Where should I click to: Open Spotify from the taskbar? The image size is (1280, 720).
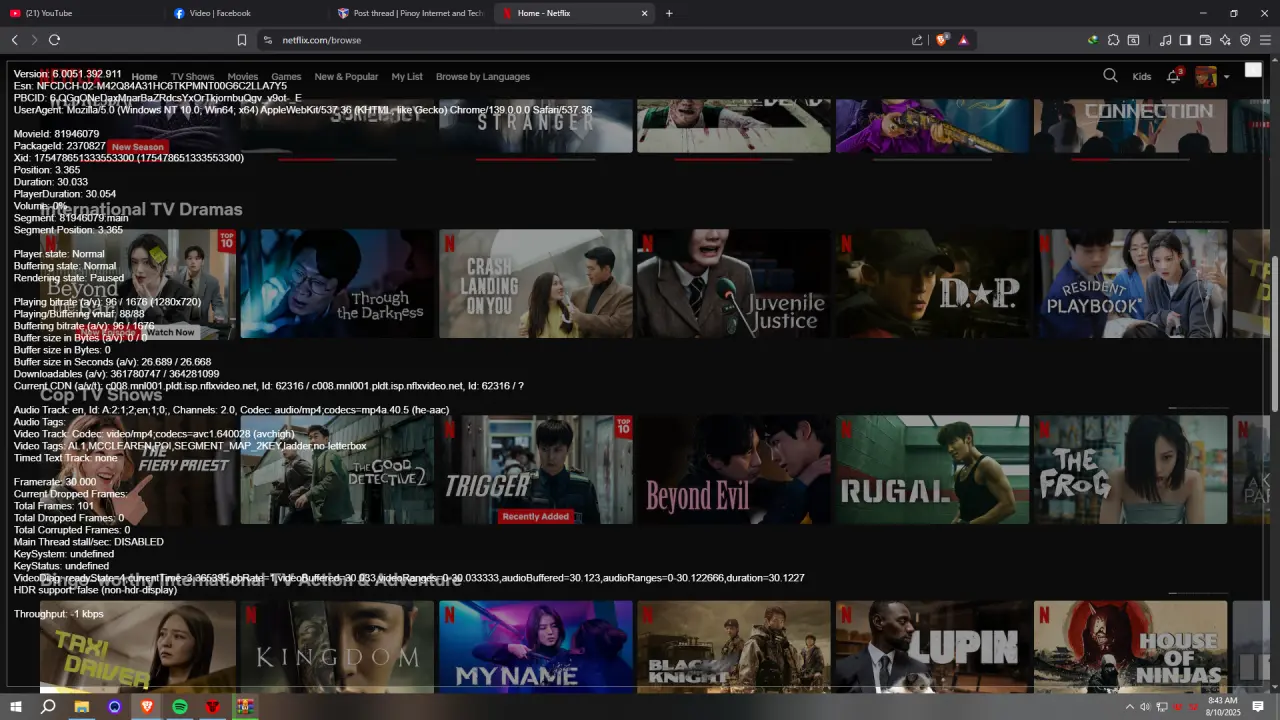(x=180, y=707)
